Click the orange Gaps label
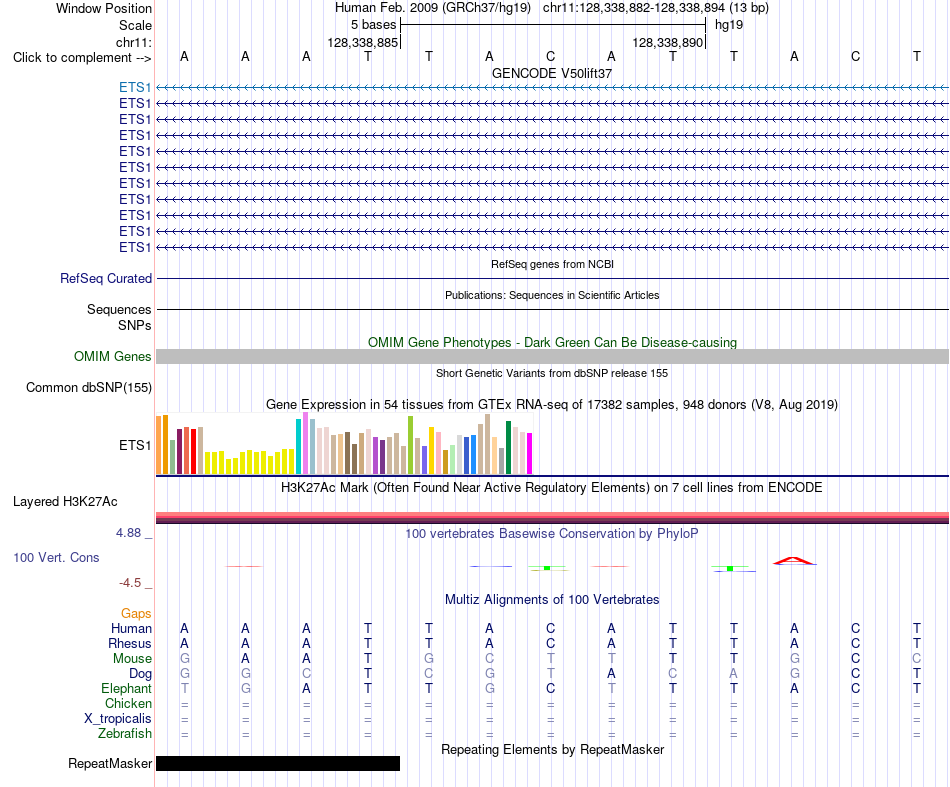The height and width of the screenshot is (787, 950). [136, 614]
